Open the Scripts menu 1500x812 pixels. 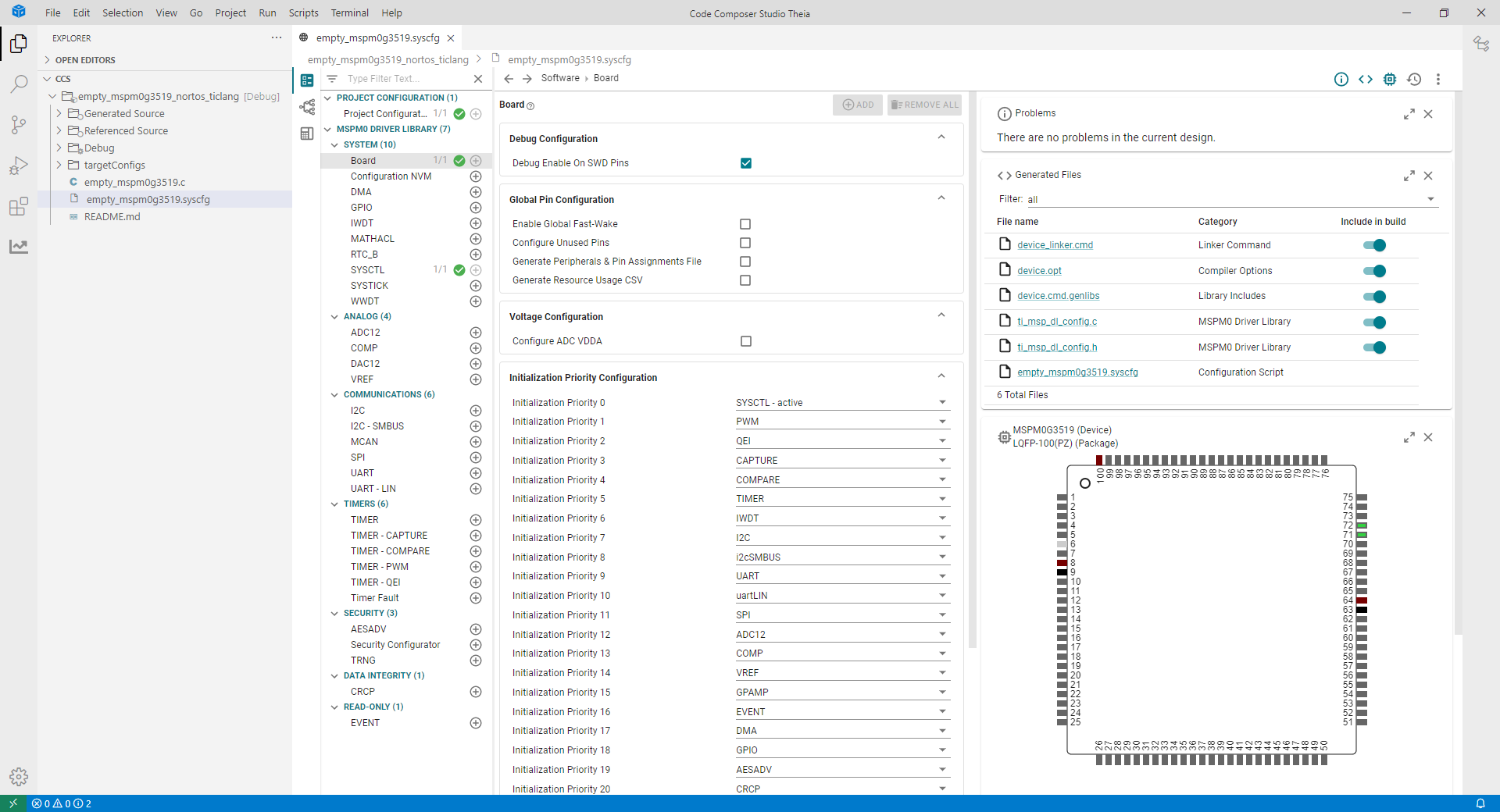pyautogui.click(x=303, y=13)
